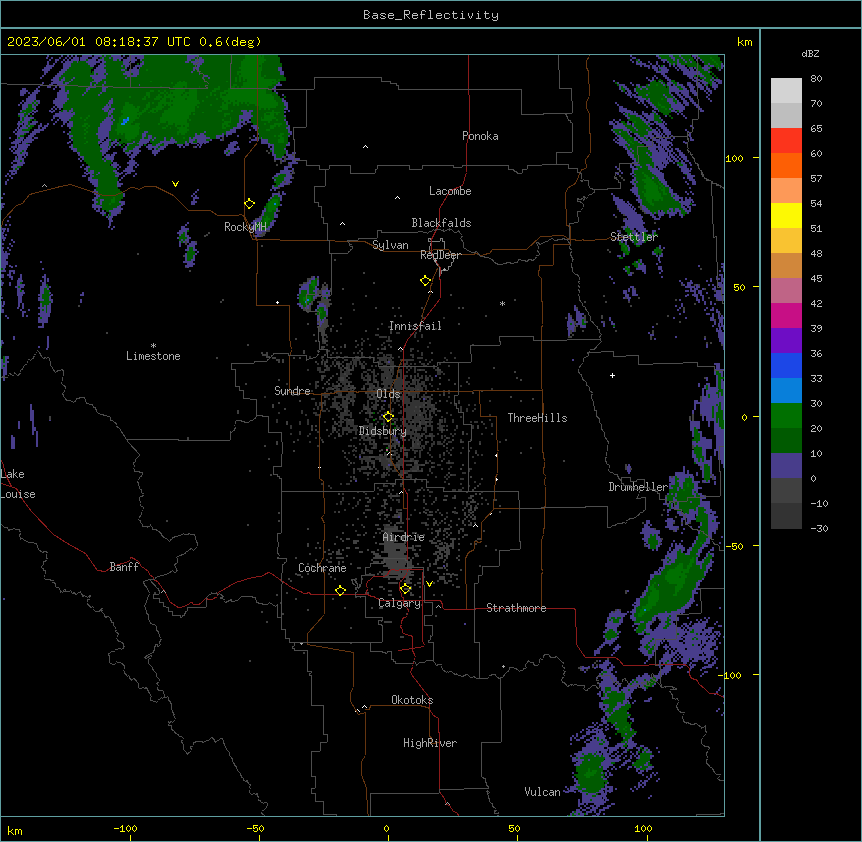The image size is (862, 842).
Task: Click the -30 value in the dBZ legend
Action: [819, 528]
